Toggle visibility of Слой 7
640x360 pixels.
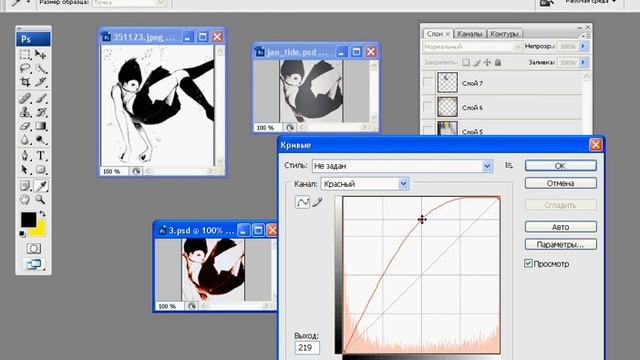point(427,83)
